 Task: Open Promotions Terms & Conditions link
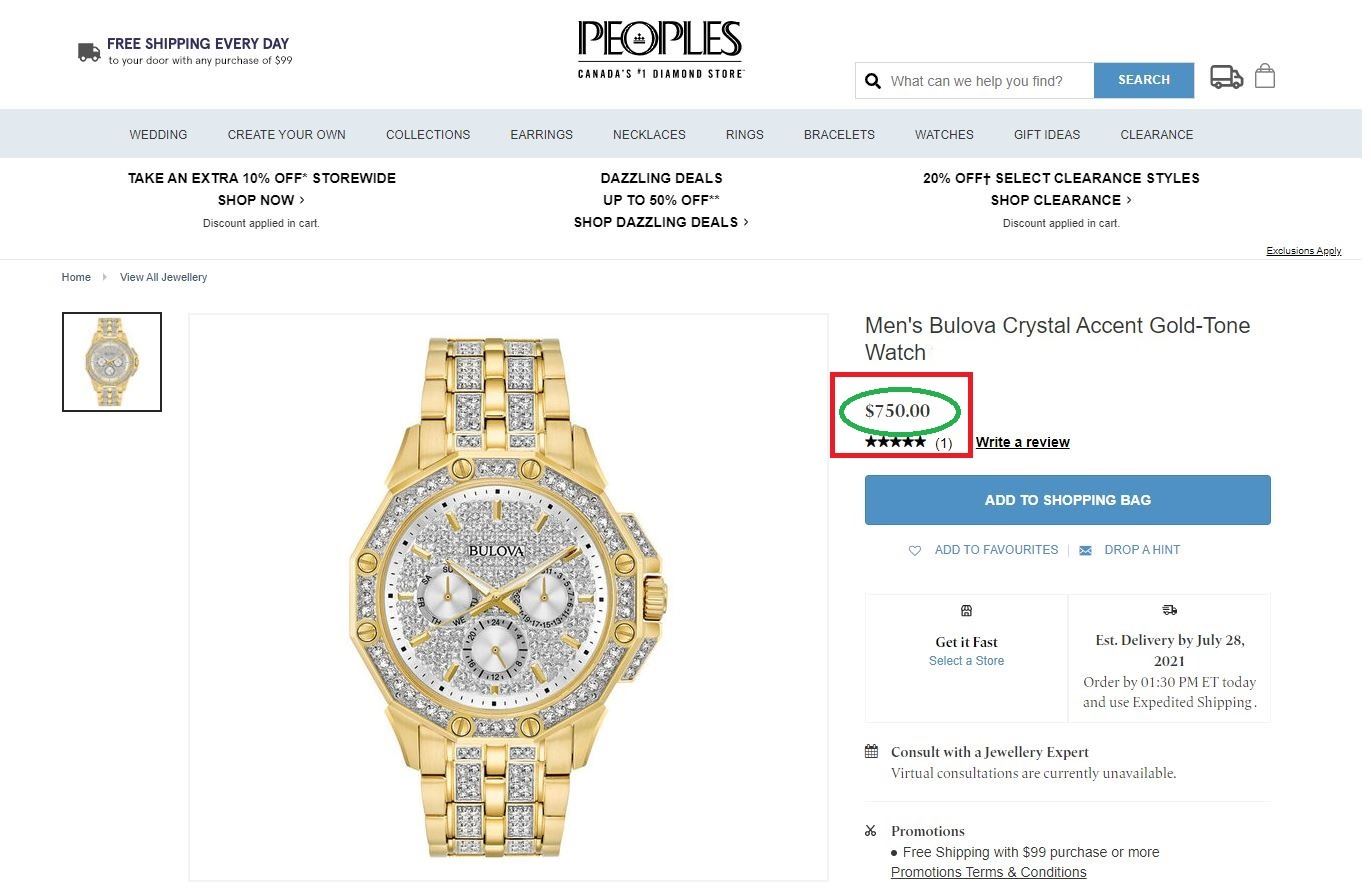coord(988,872)
